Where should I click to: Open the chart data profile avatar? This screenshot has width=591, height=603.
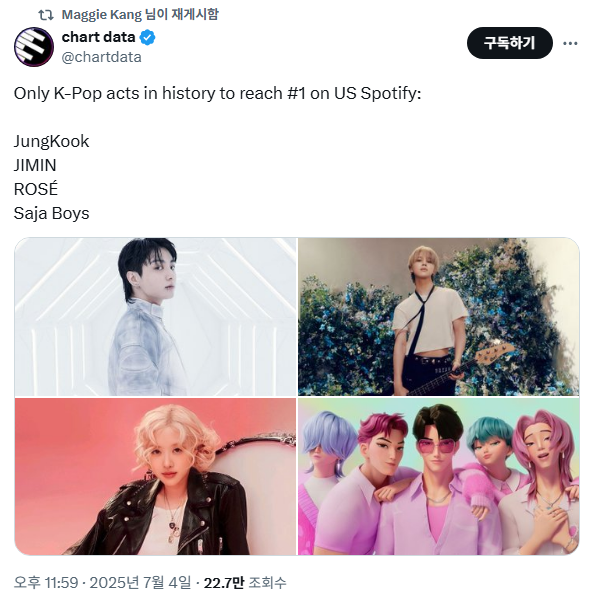(34, 47)
